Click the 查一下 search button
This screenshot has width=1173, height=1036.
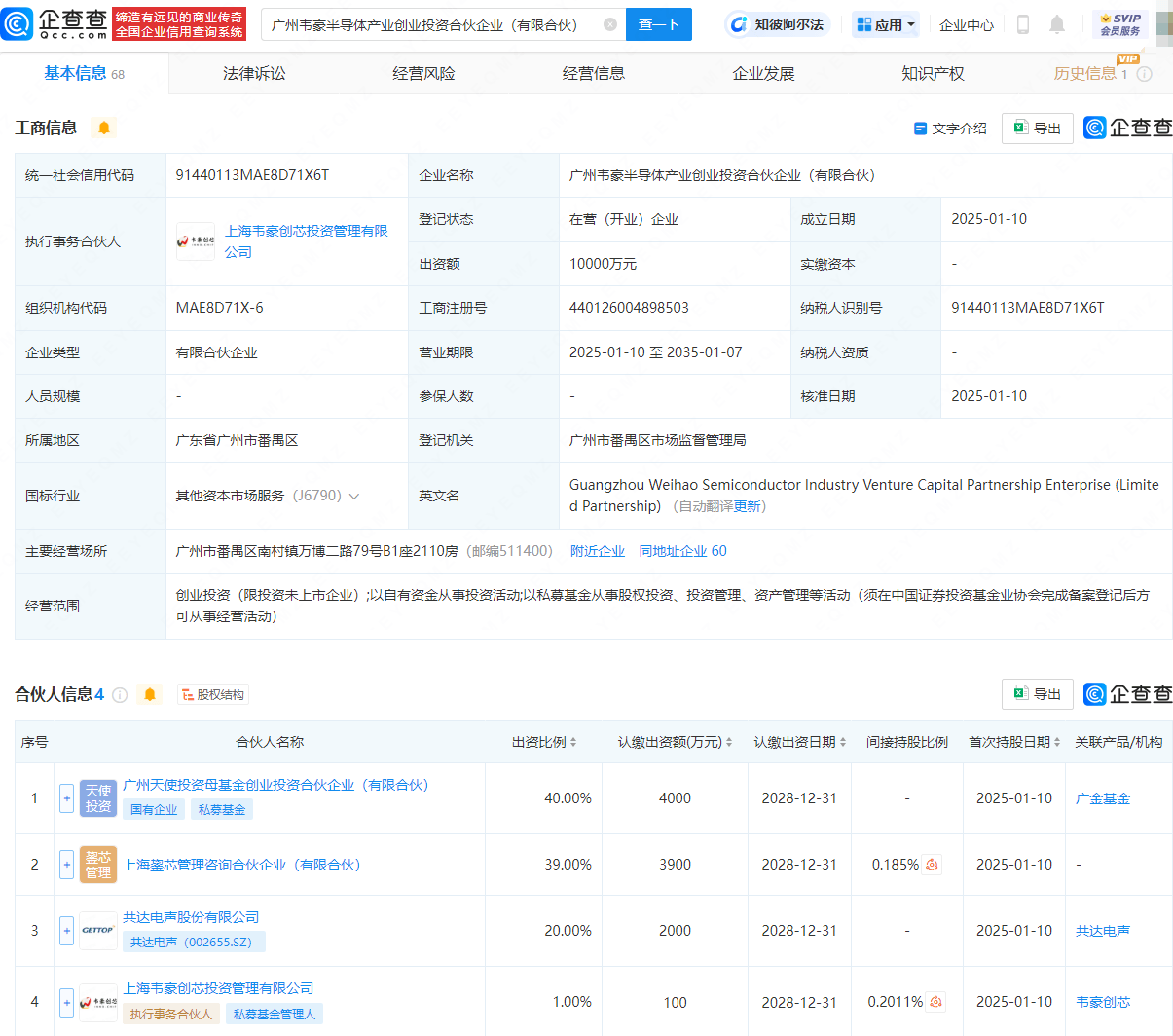click(659, 24)
